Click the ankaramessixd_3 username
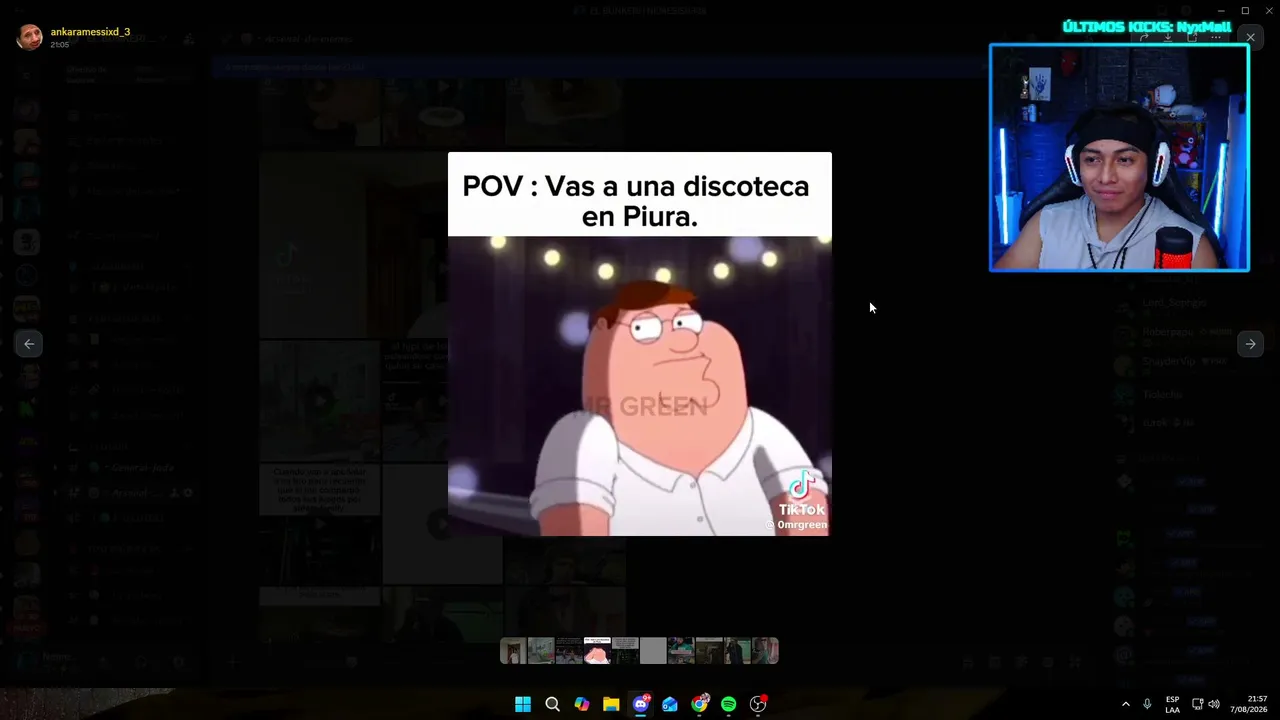 point(90,32)
